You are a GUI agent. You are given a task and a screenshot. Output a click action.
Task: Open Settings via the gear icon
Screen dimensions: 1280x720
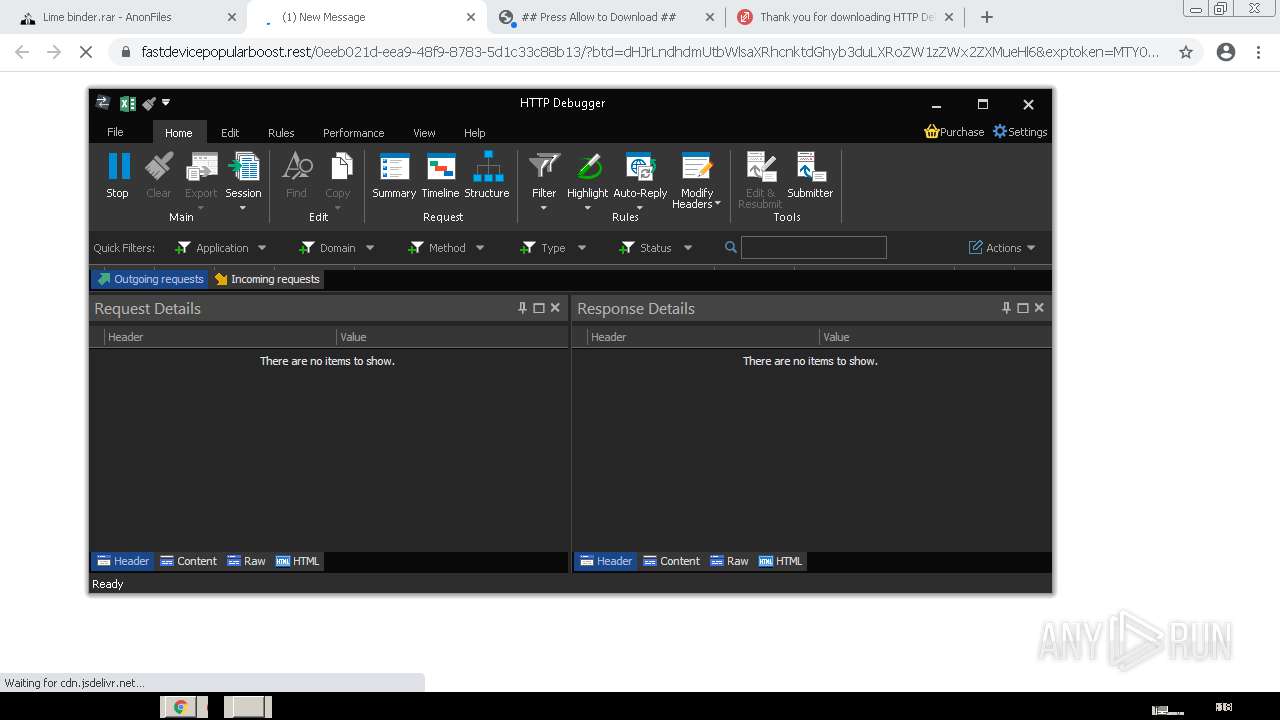(1000, 132)
